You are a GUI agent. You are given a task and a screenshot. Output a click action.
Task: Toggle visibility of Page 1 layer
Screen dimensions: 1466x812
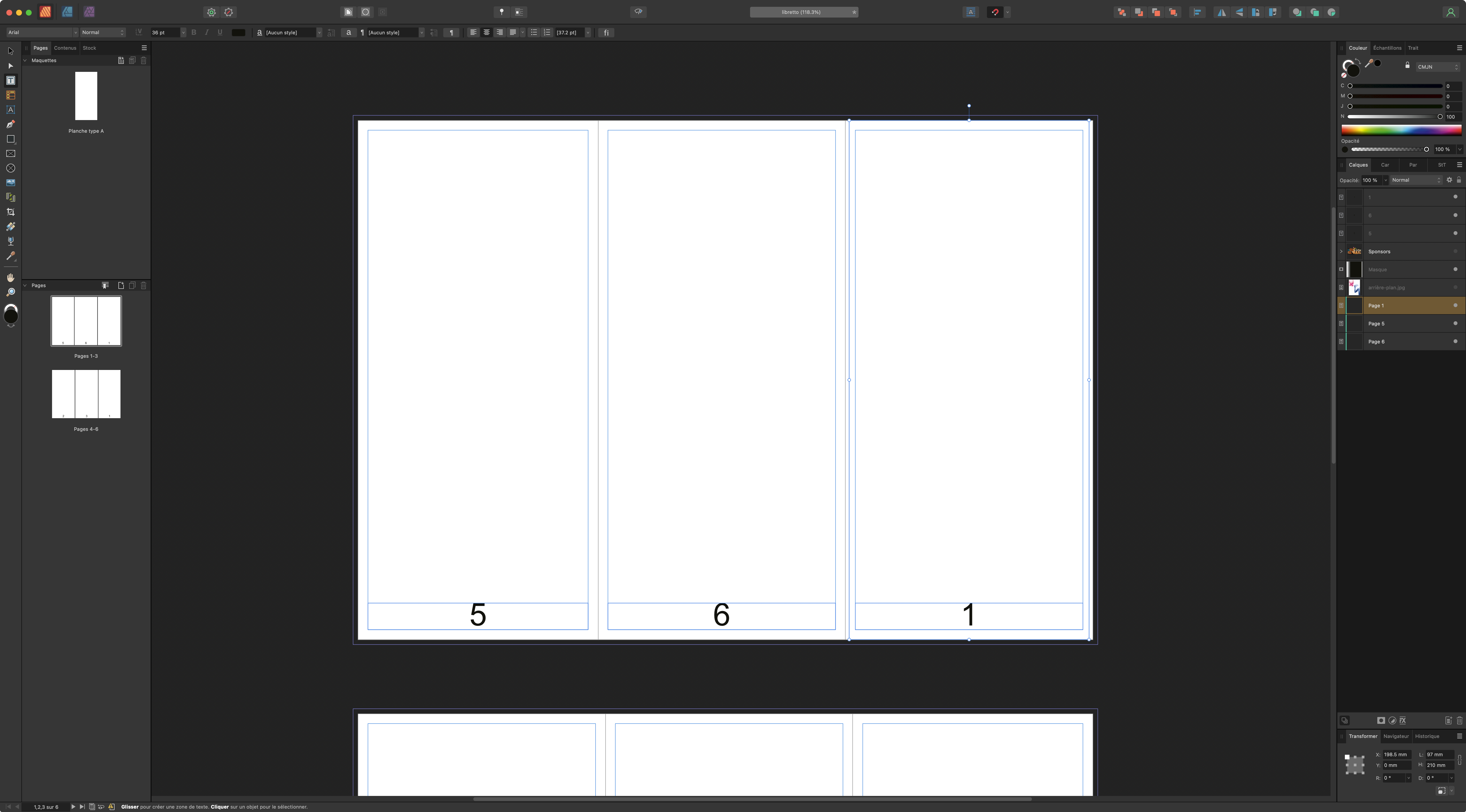[x=1456, y=305]
